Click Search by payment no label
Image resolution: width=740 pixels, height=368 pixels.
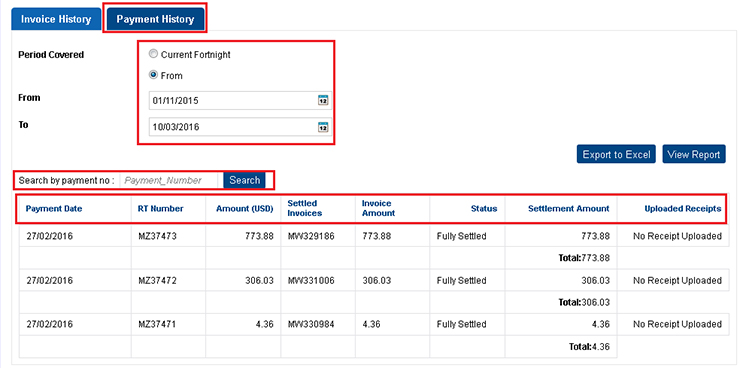67,180
